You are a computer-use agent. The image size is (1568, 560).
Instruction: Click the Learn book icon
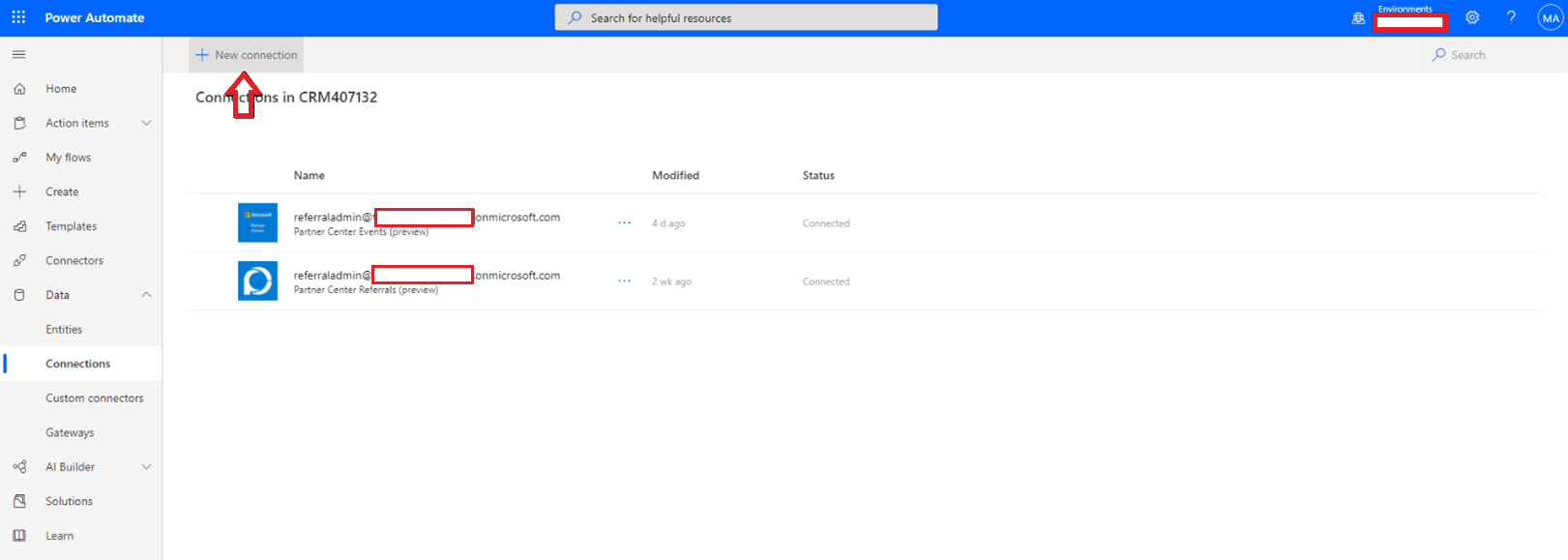tap(19, 536)
